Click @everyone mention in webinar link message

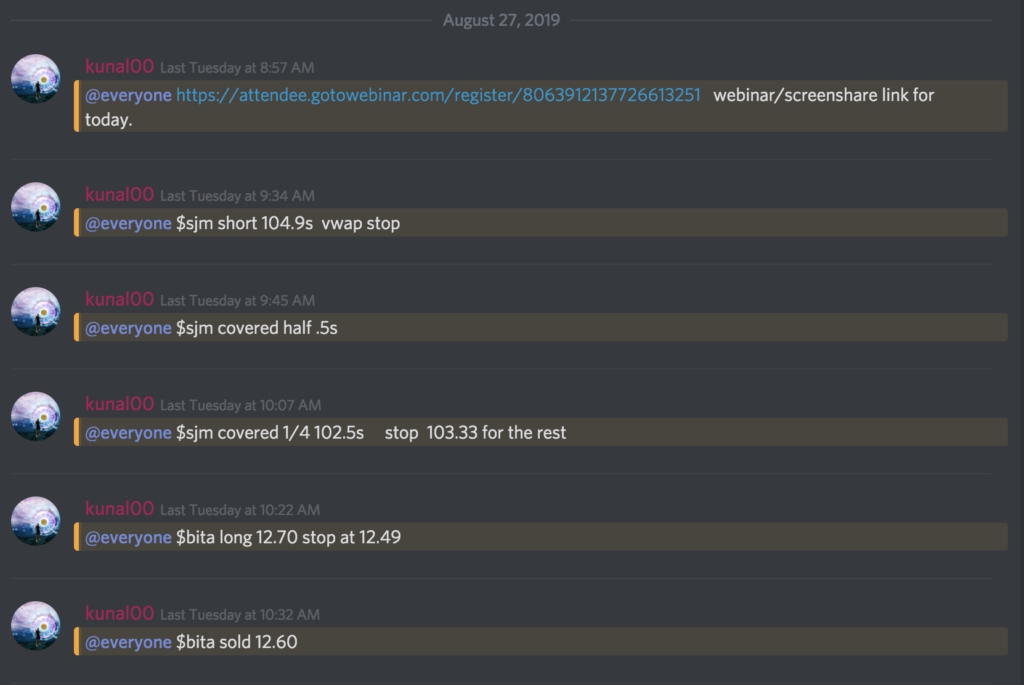pos(128,95)
